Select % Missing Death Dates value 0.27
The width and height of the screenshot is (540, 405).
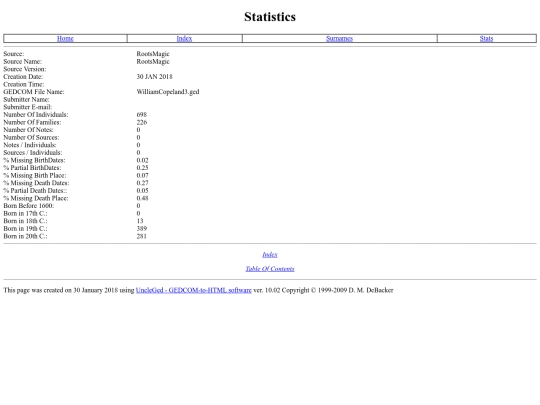[x=142, y=183]
